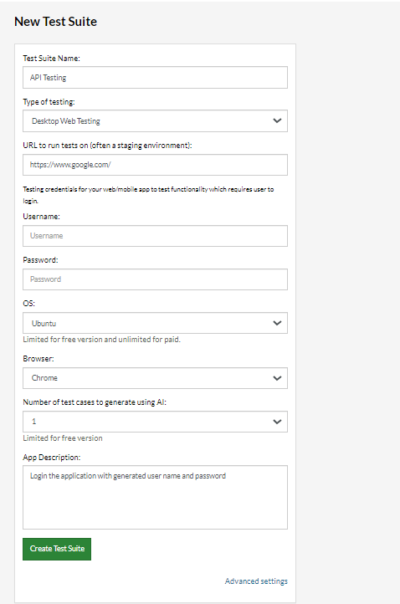400x604 pixels.
Task: Open the Chrome browser dropdown
Action: [x=155, y=378]
